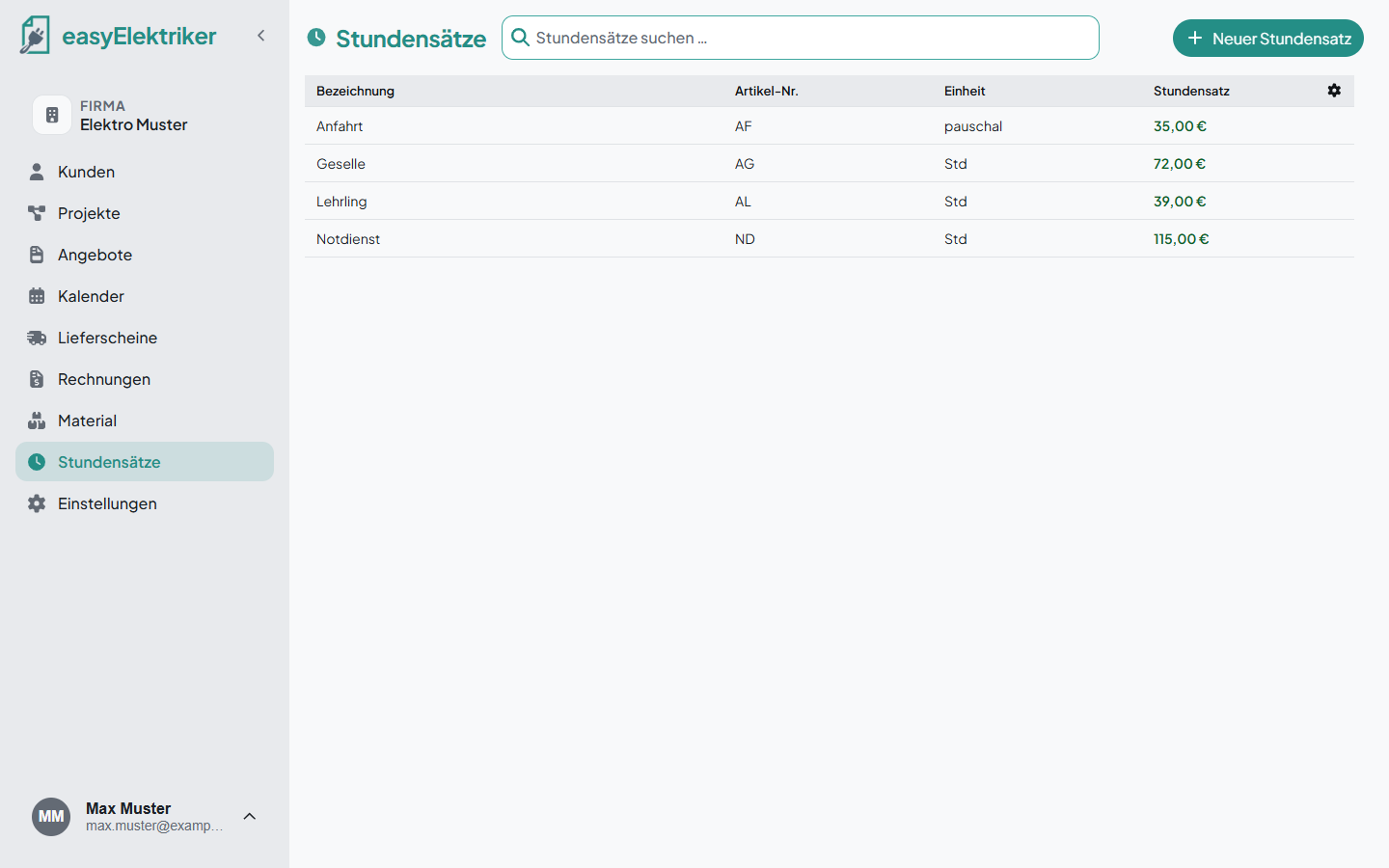
Task: Click the search magnifier icon
Action: click(520, 38)
